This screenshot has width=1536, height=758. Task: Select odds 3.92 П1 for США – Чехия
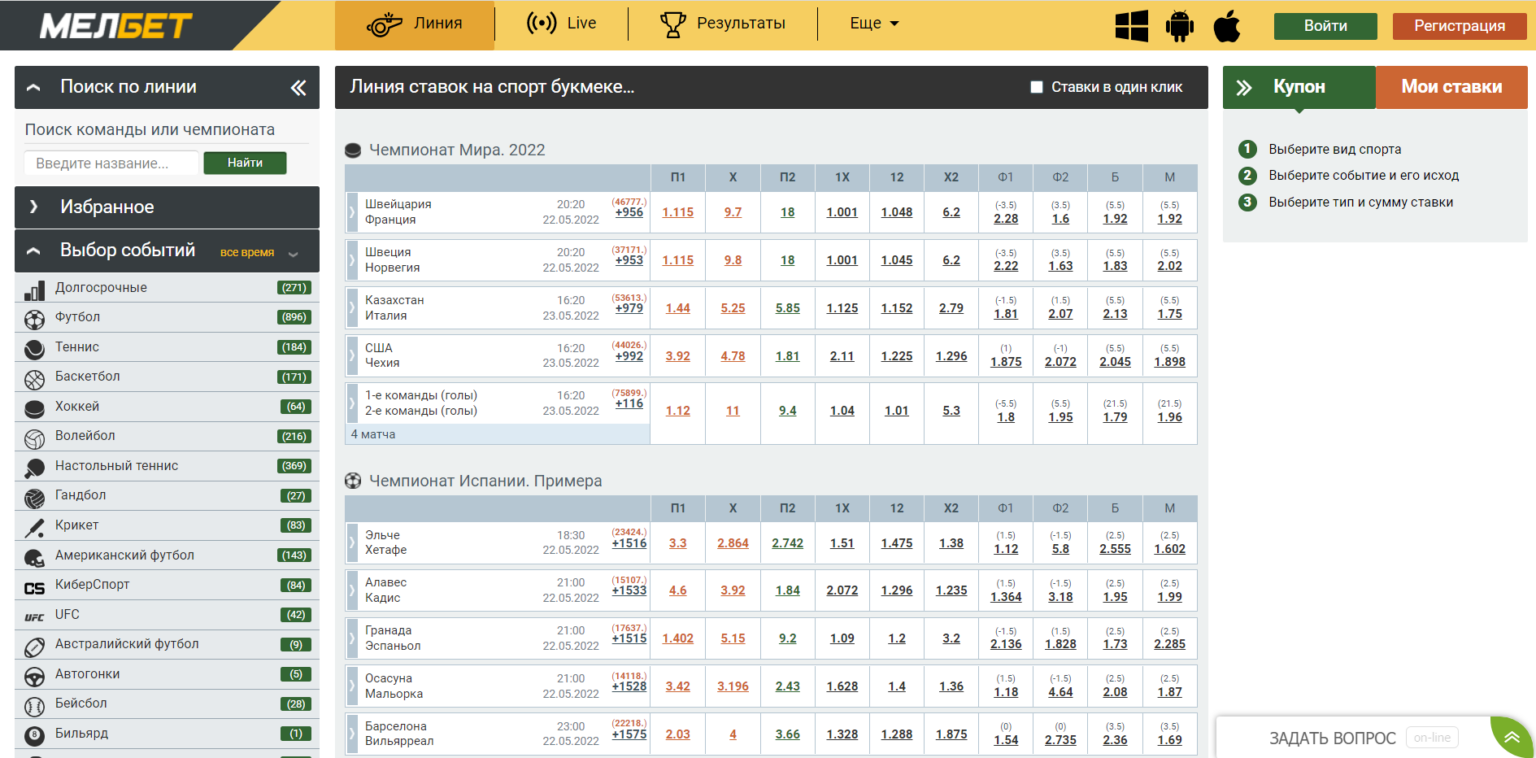[x=678, y=356]
